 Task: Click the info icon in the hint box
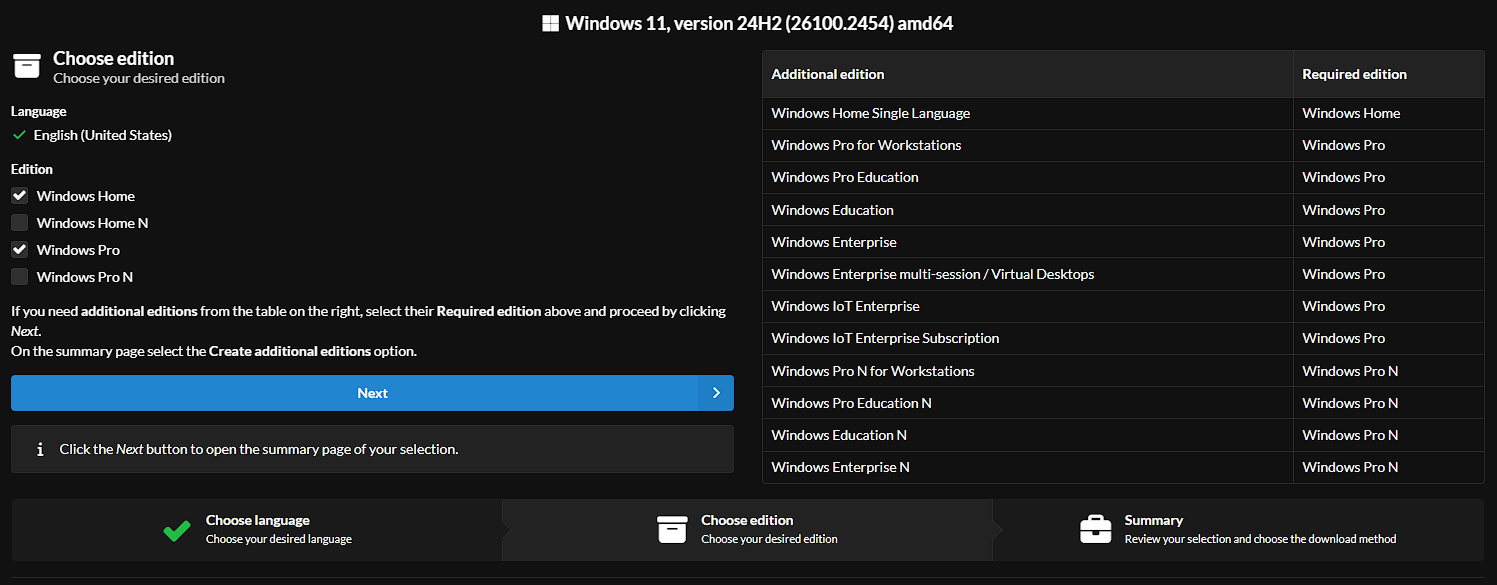pyautogui.click(x=40, y=450)
